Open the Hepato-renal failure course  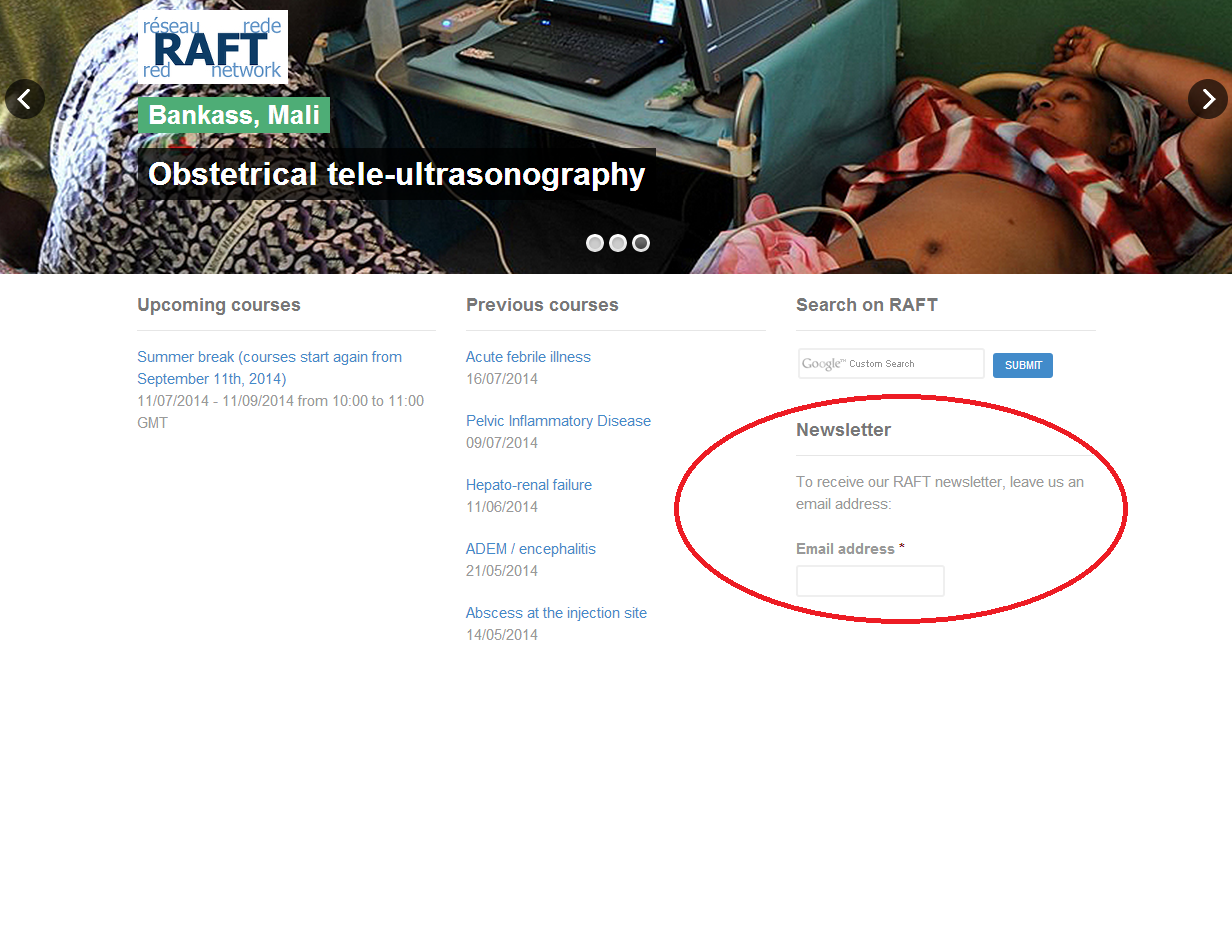529,485
